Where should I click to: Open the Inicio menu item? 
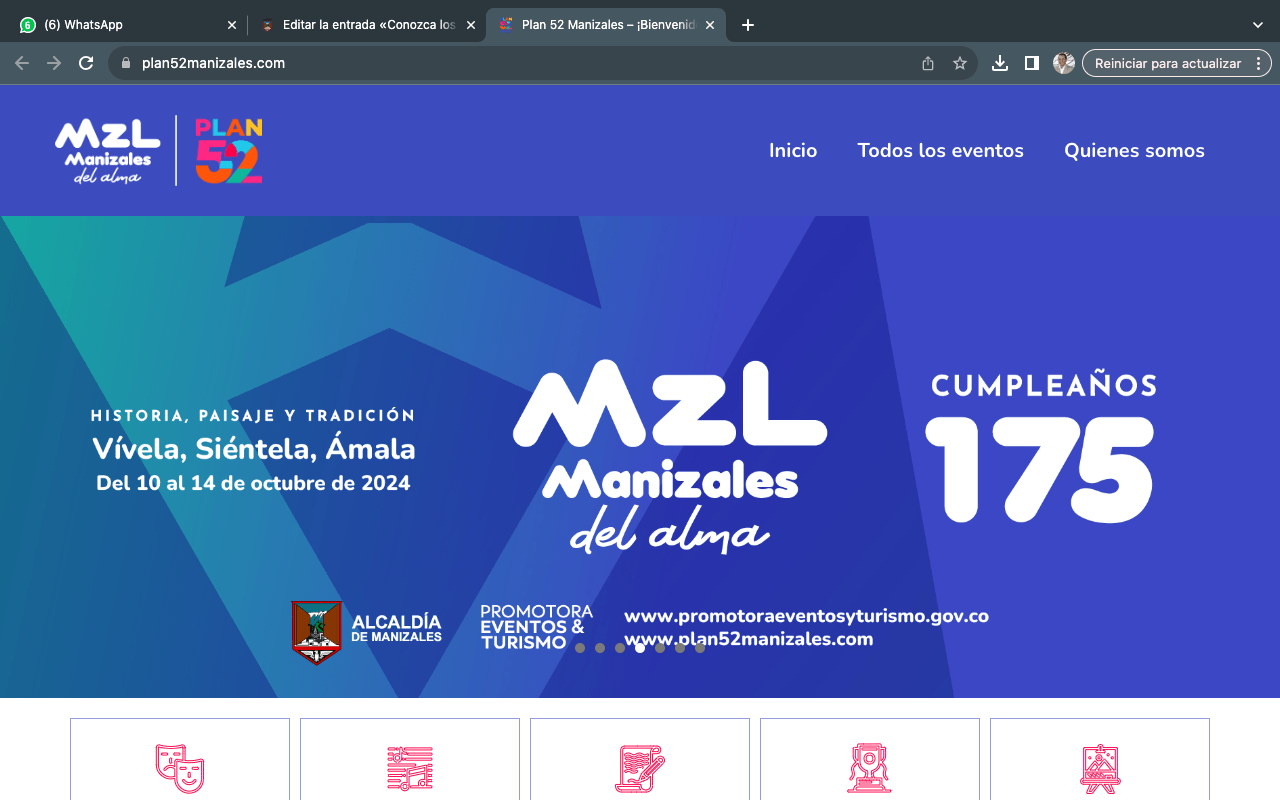793,151
